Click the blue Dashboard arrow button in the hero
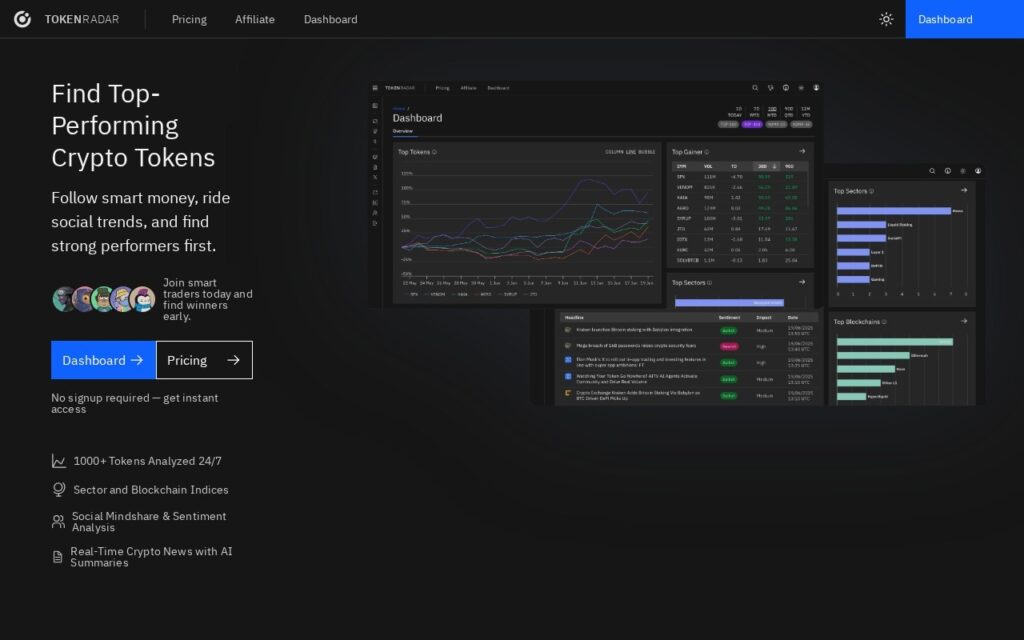The width and height of the screenshot is (1024, 640). coord(103,360)
